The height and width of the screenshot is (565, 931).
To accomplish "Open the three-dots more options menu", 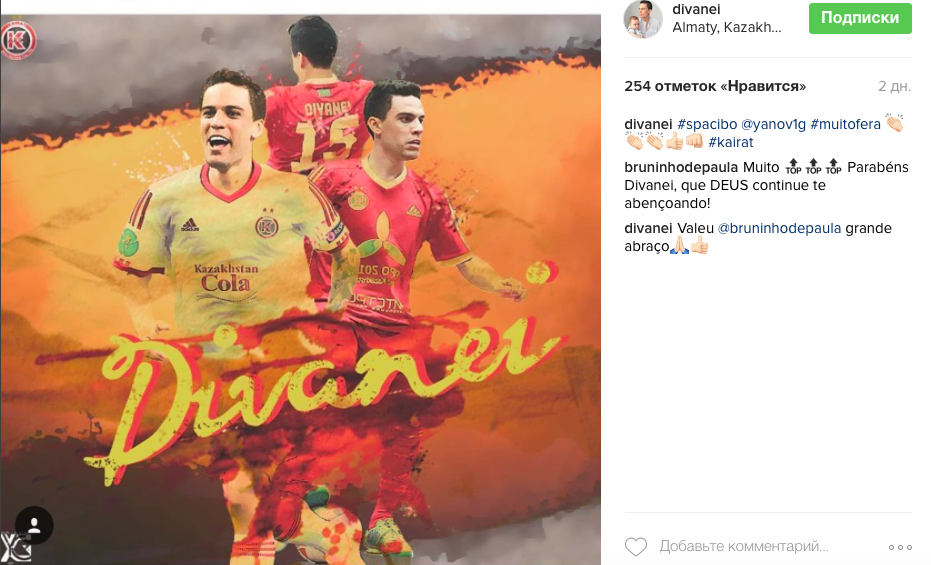I will pos(900,547).
